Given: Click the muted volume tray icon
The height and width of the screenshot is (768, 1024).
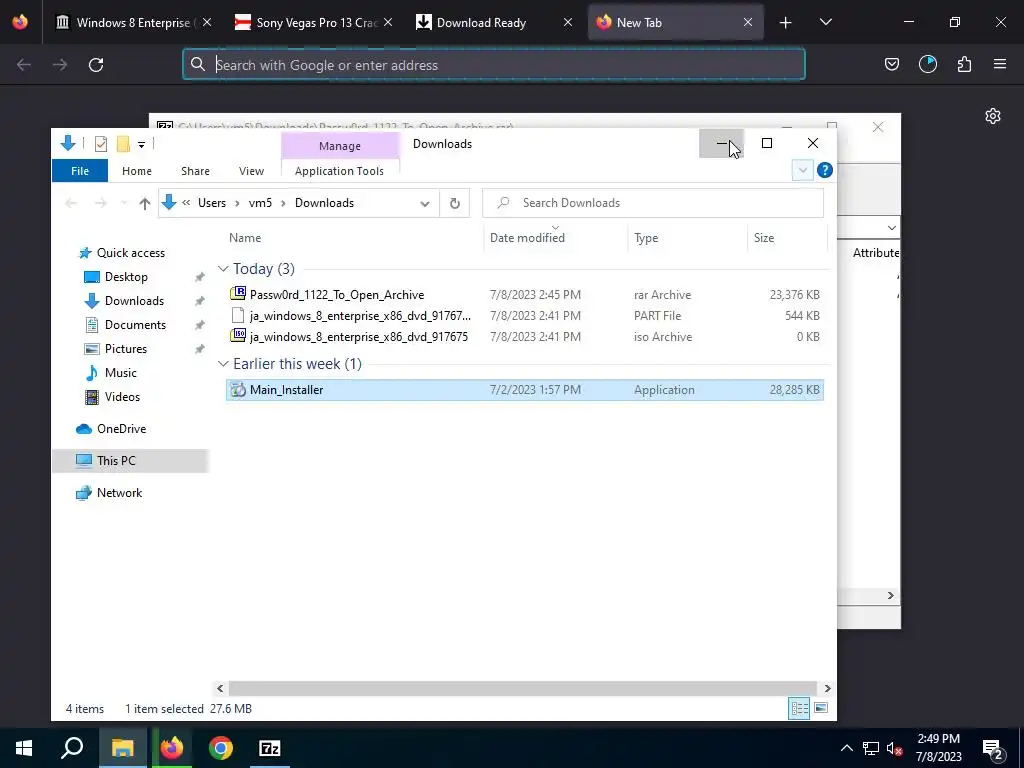Looking at the screenshot, I should coord(894,749).
